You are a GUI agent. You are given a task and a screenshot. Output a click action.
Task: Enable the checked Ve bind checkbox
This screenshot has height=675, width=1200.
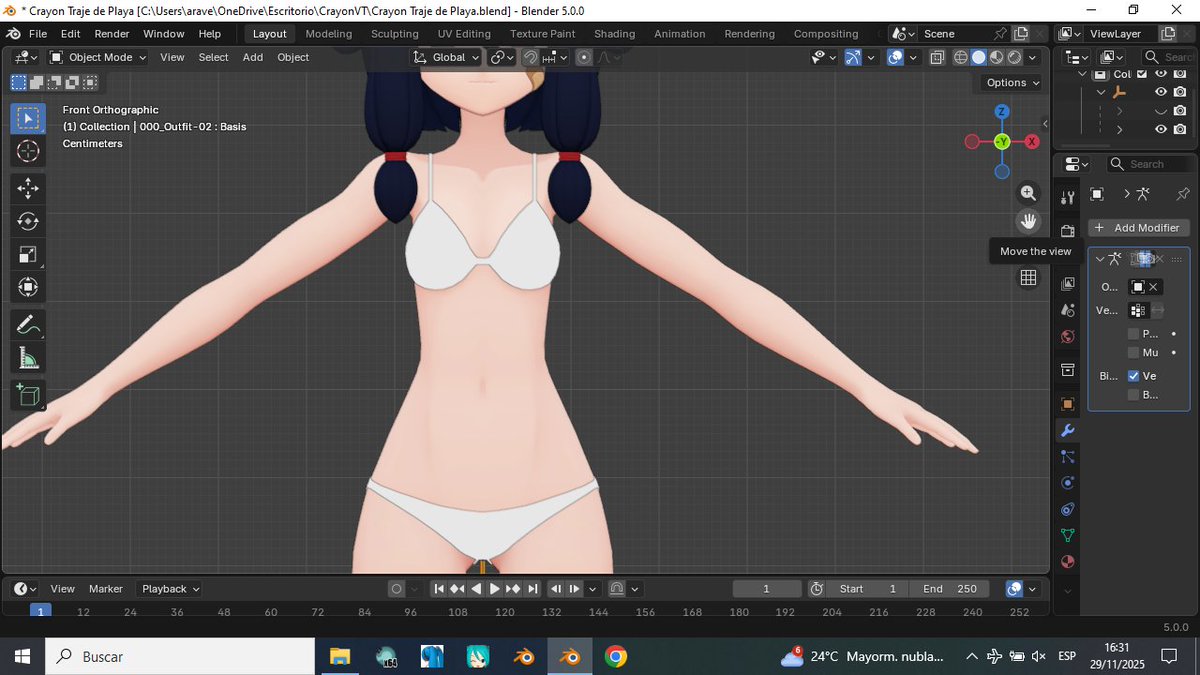(1133, 376)
